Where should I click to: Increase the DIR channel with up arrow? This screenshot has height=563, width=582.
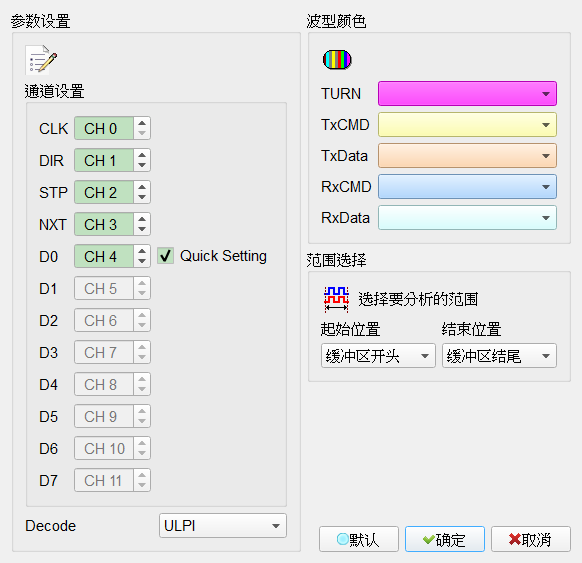click(x=142, y=155)
